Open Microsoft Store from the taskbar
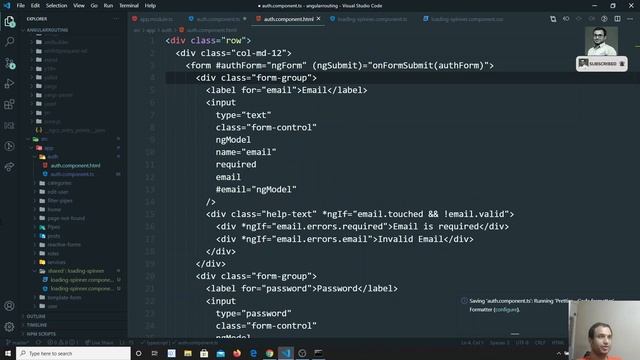This screenshot has height=360, width=640. coord(204,353)
